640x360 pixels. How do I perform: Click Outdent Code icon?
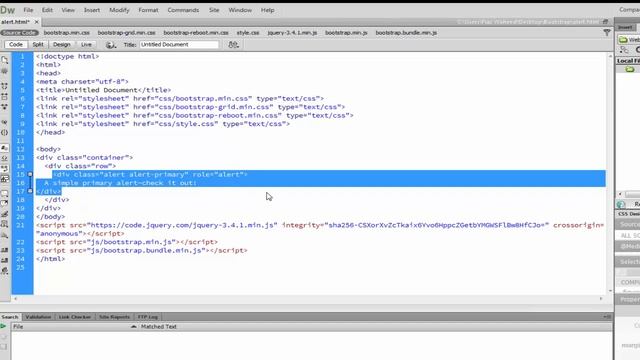4,260
